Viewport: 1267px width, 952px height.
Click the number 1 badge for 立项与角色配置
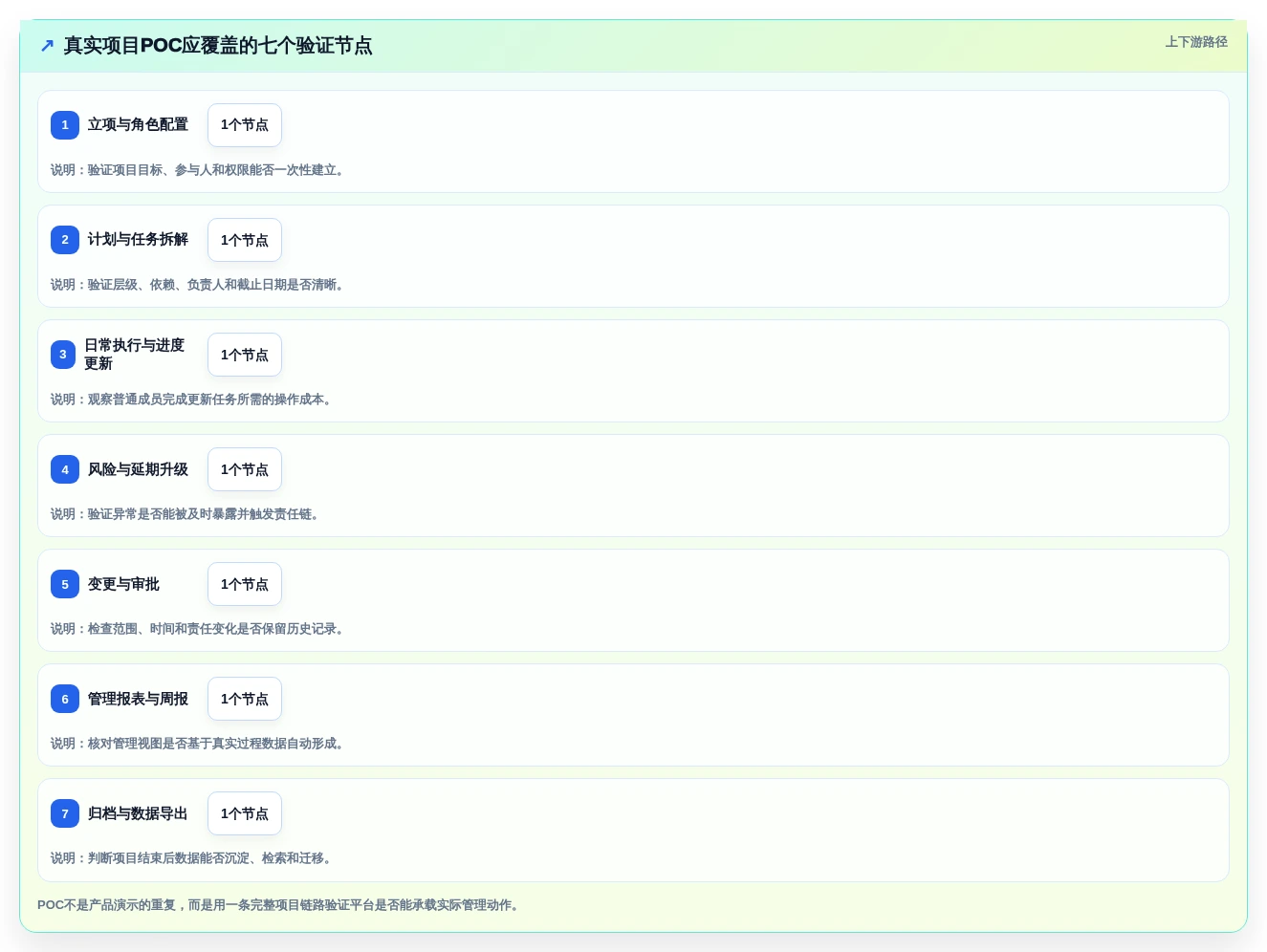65,125
